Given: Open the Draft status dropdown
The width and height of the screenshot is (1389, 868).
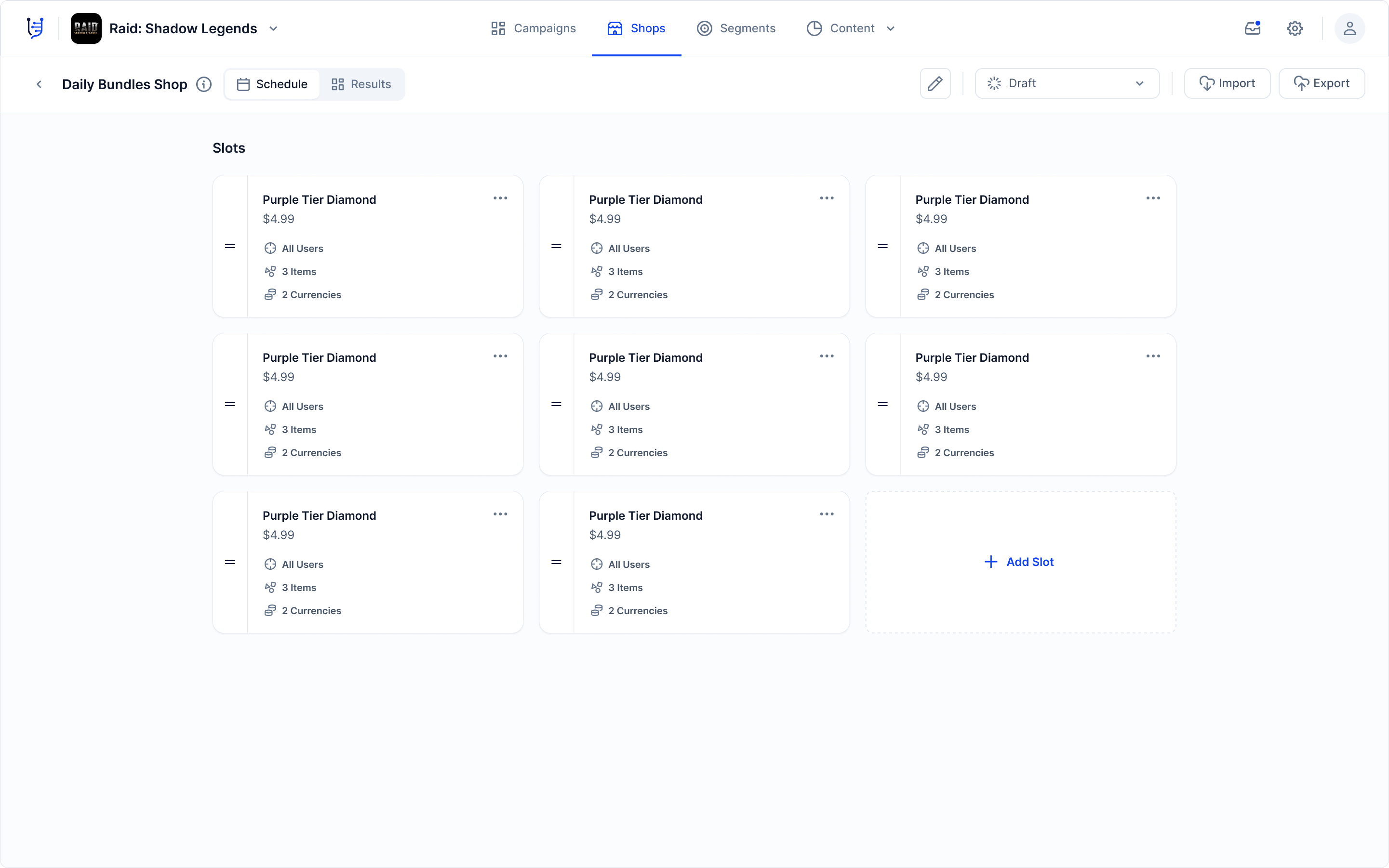Looking at the screenshot, I should [1067, 83].
